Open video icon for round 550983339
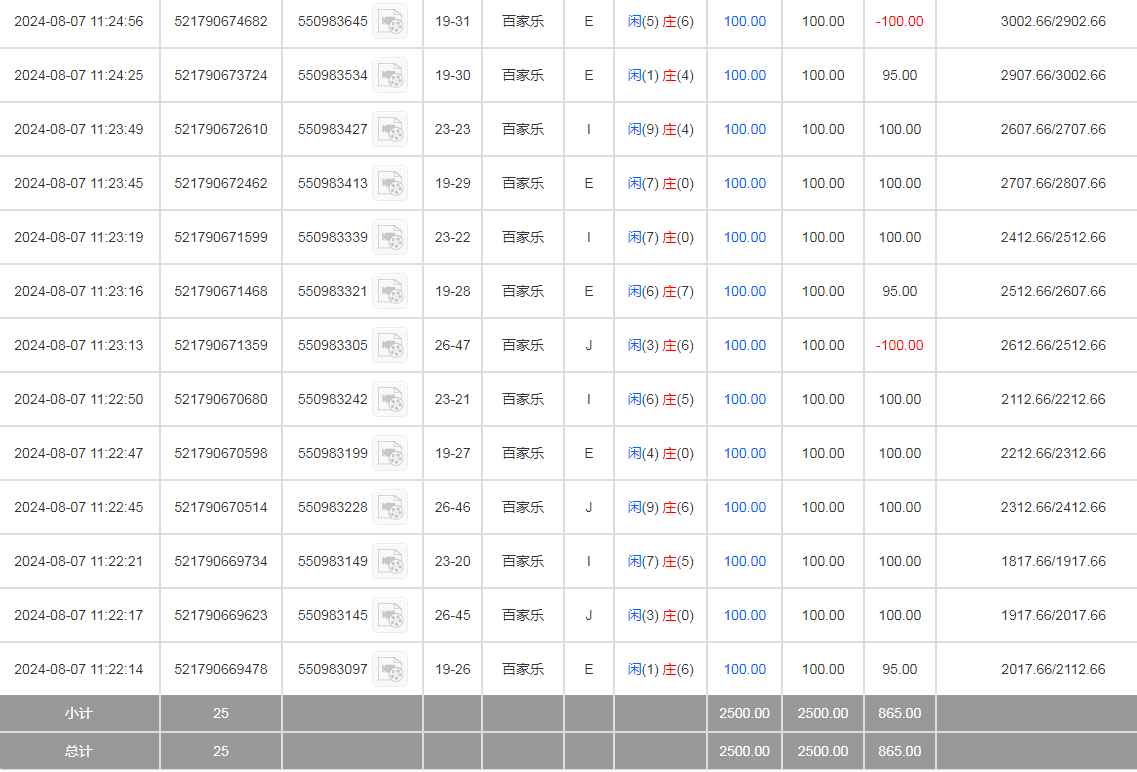 pyautogui.click(x=390, y=238)
